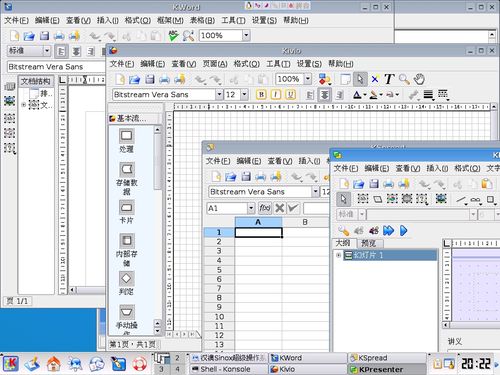The height and width of the screenshot is (375, 500).
Task: Select the hand pan tool in Kivio
Action: [419, 79]
